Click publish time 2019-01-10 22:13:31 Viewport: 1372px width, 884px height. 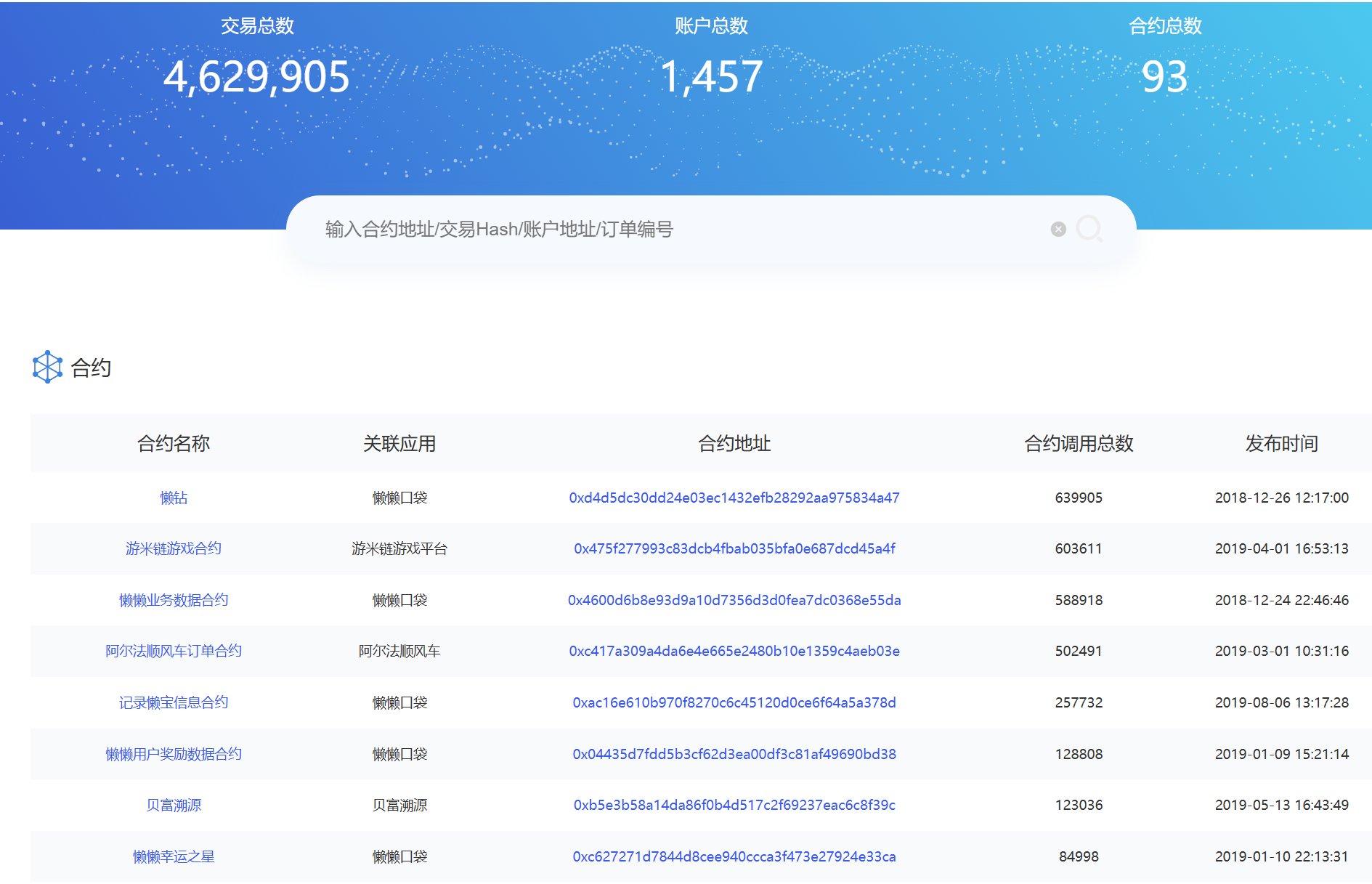tap(1281, 856)
